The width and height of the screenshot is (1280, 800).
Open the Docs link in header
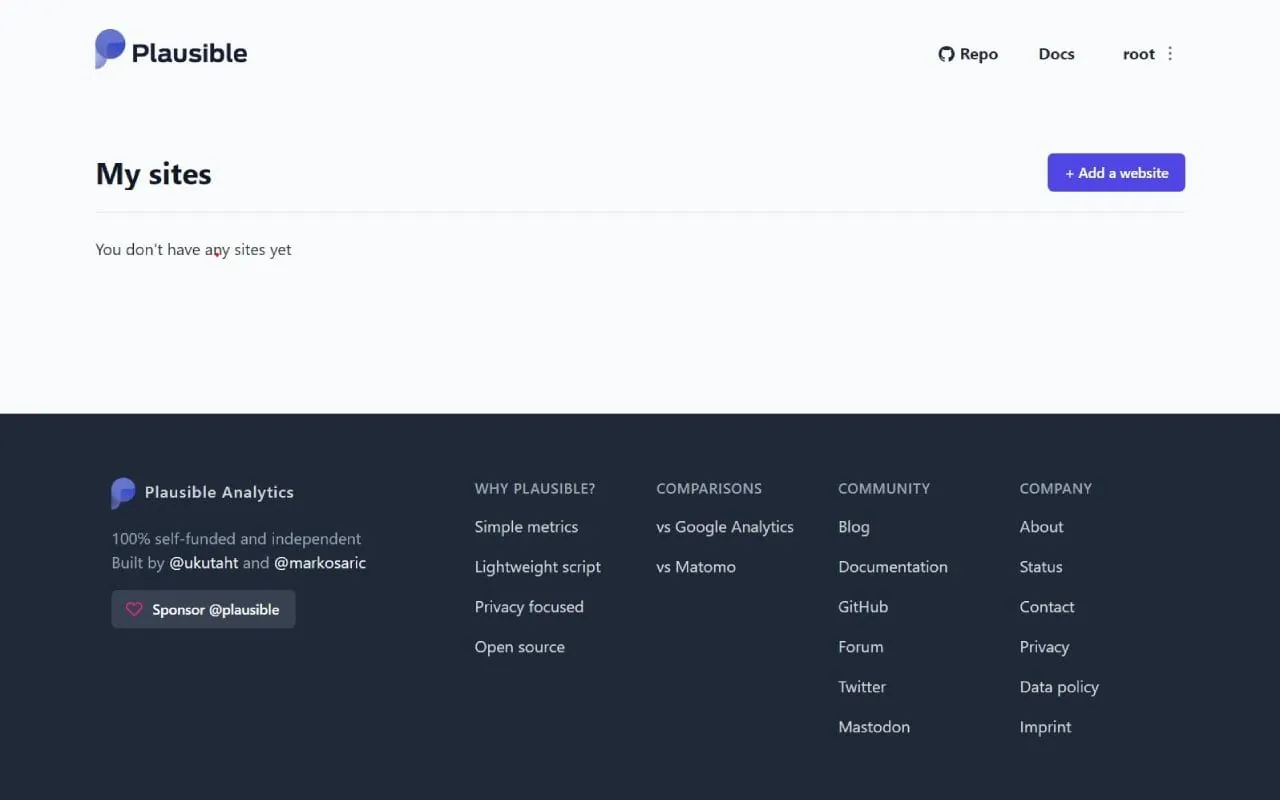click(x=1056, y=54)
